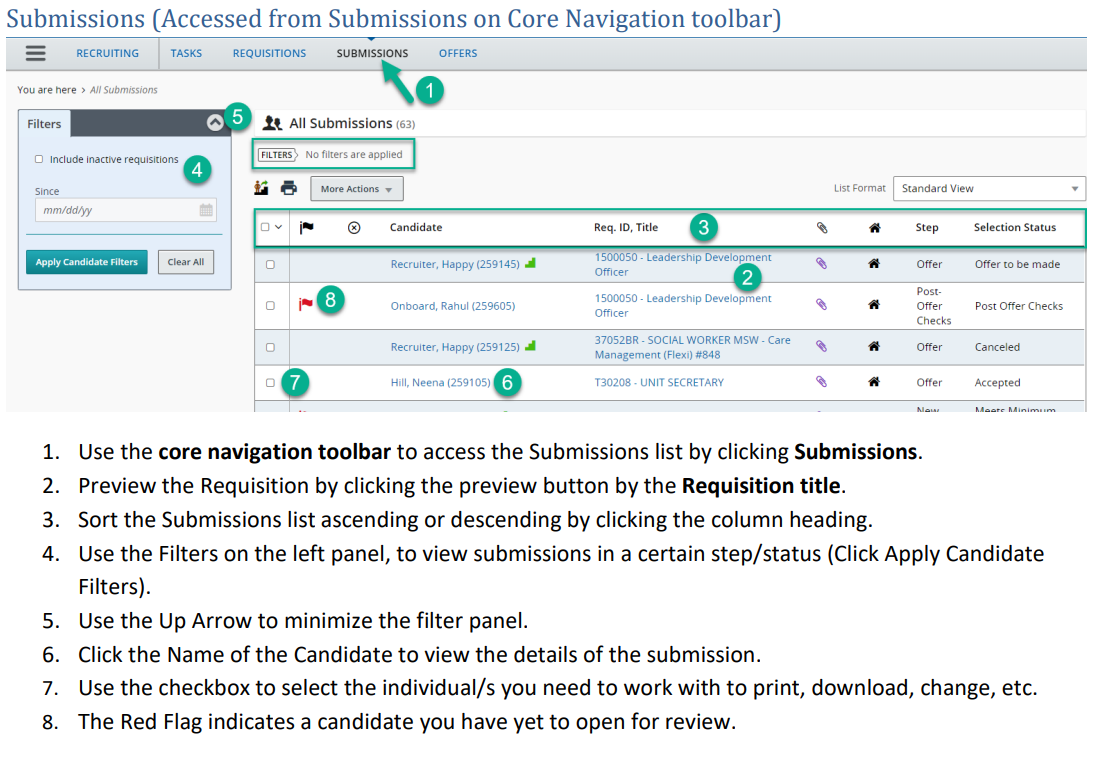Open 1500050 requisition in Onboard, Rahul row
This screenshot has width=1104, height=757.
(682, 306)
